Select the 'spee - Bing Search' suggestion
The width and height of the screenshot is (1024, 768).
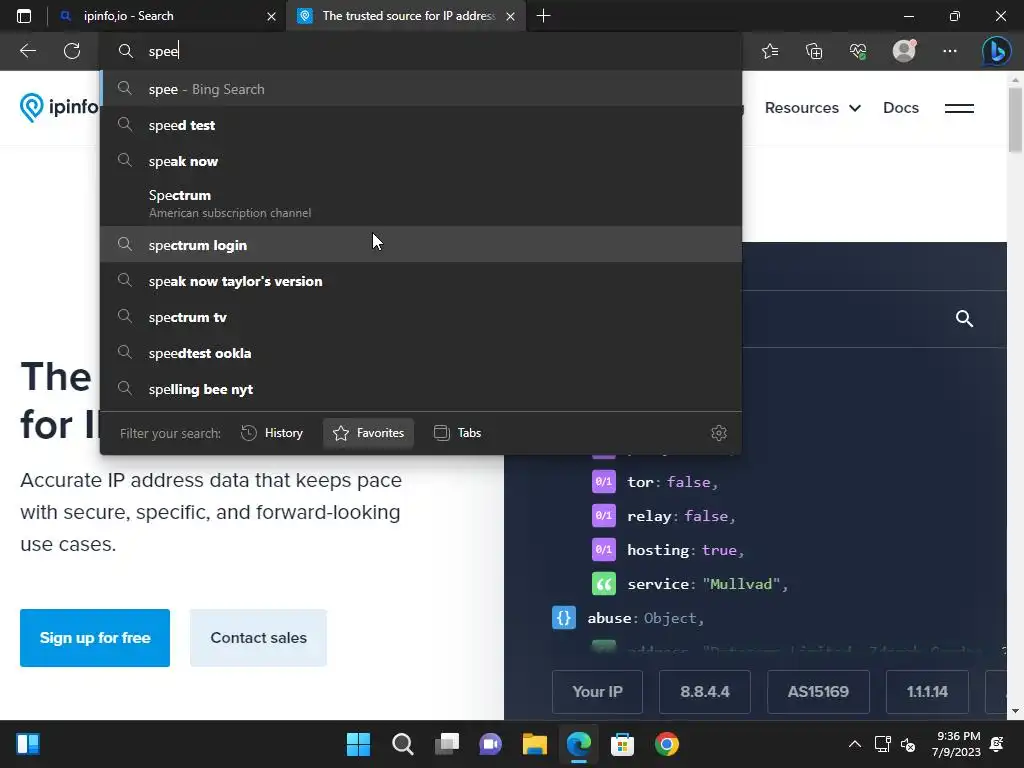pyautogui.click(x=421, y=89)
